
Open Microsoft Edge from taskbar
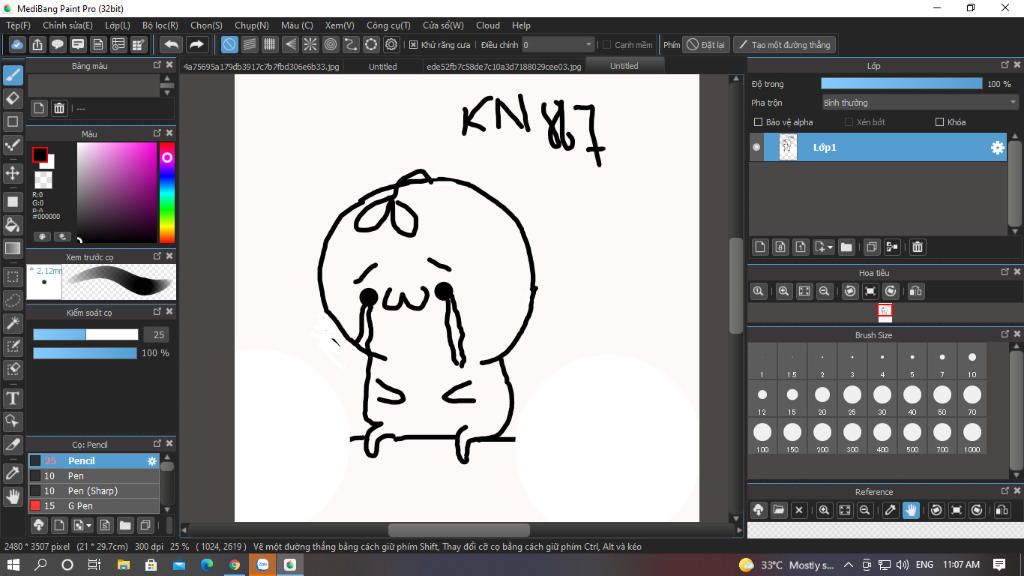pyautogui.click(x=207, y=565)
